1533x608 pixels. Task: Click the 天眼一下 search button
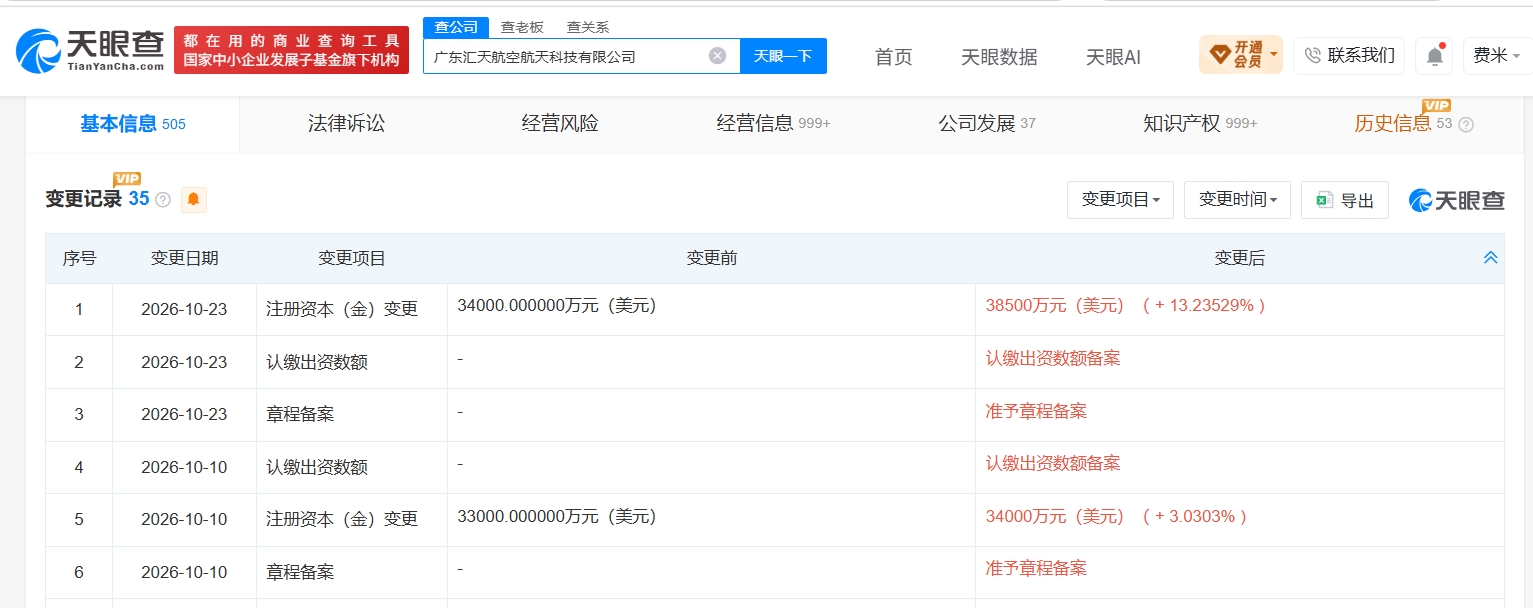tap(783, 56)
